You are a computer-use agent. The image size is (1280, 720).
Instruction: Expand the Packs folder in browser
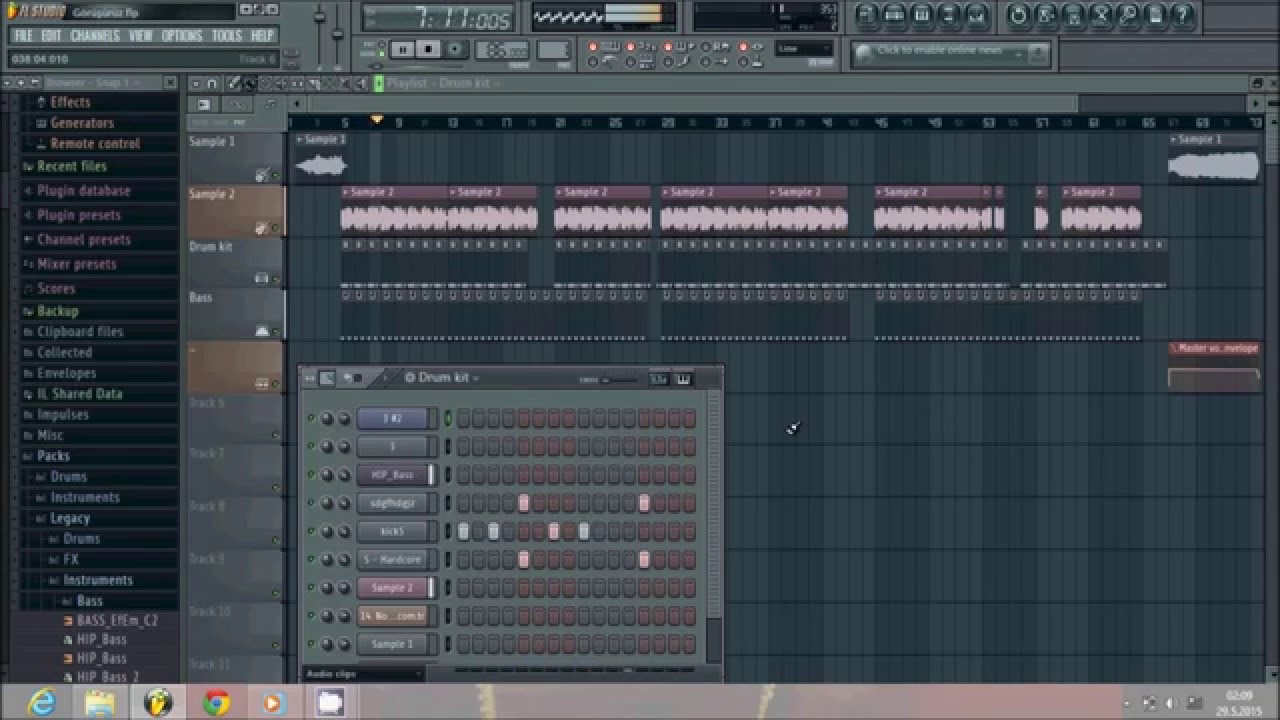54,456
